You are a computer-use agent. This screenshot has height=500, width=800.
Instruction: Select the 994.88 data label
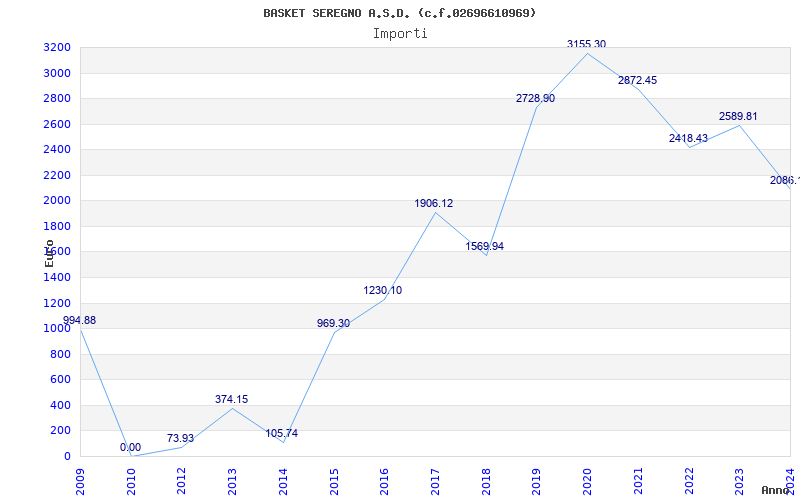(79, 320)
